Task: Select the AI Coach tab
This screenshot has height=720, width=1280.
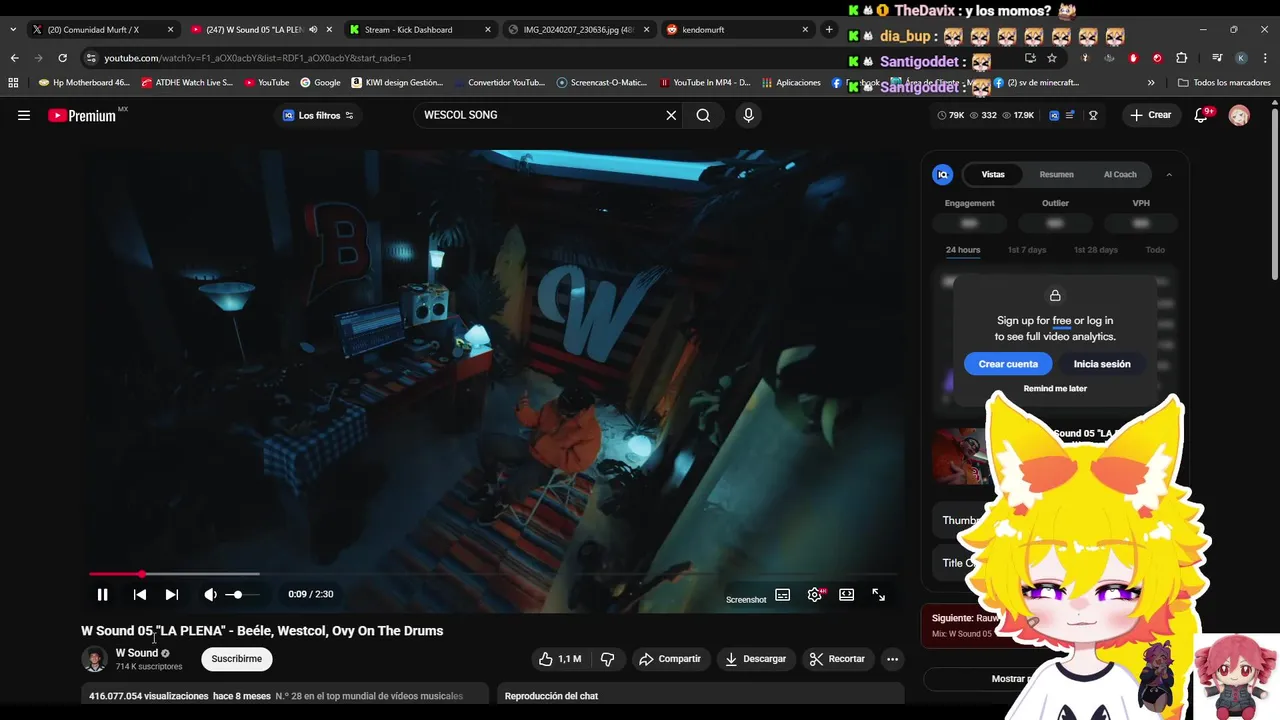Action: (1120, 174)
